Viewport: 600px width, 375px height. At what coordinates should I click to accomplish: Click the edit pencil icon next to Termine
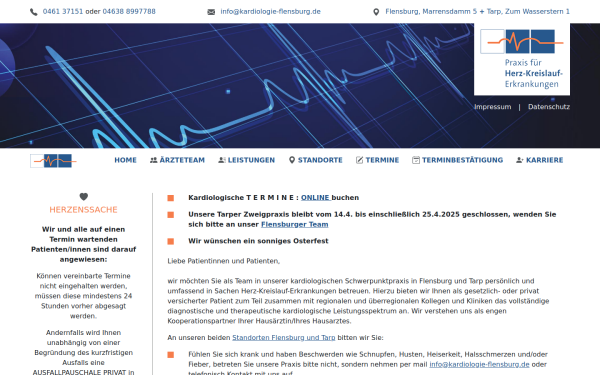coord(359,160)
